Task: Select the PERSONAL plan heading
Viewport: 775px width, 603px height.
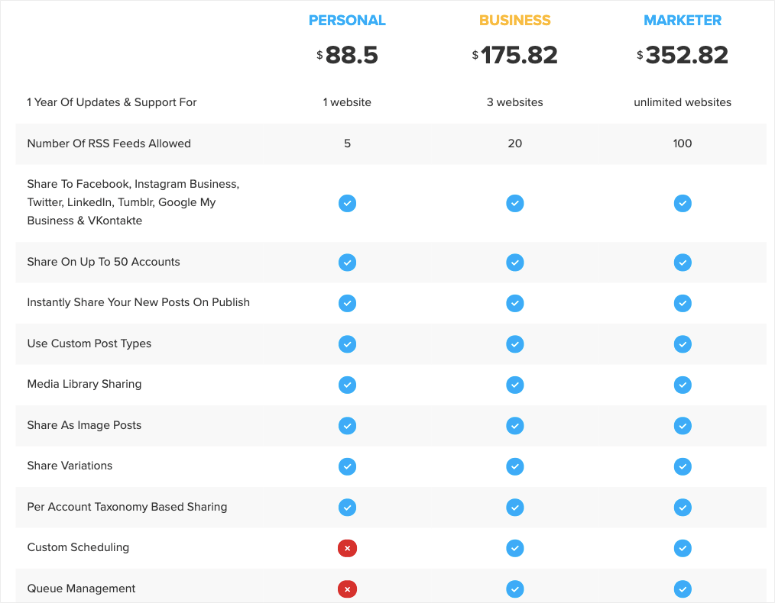Action: pyautogui.click(x=347, y=20)
